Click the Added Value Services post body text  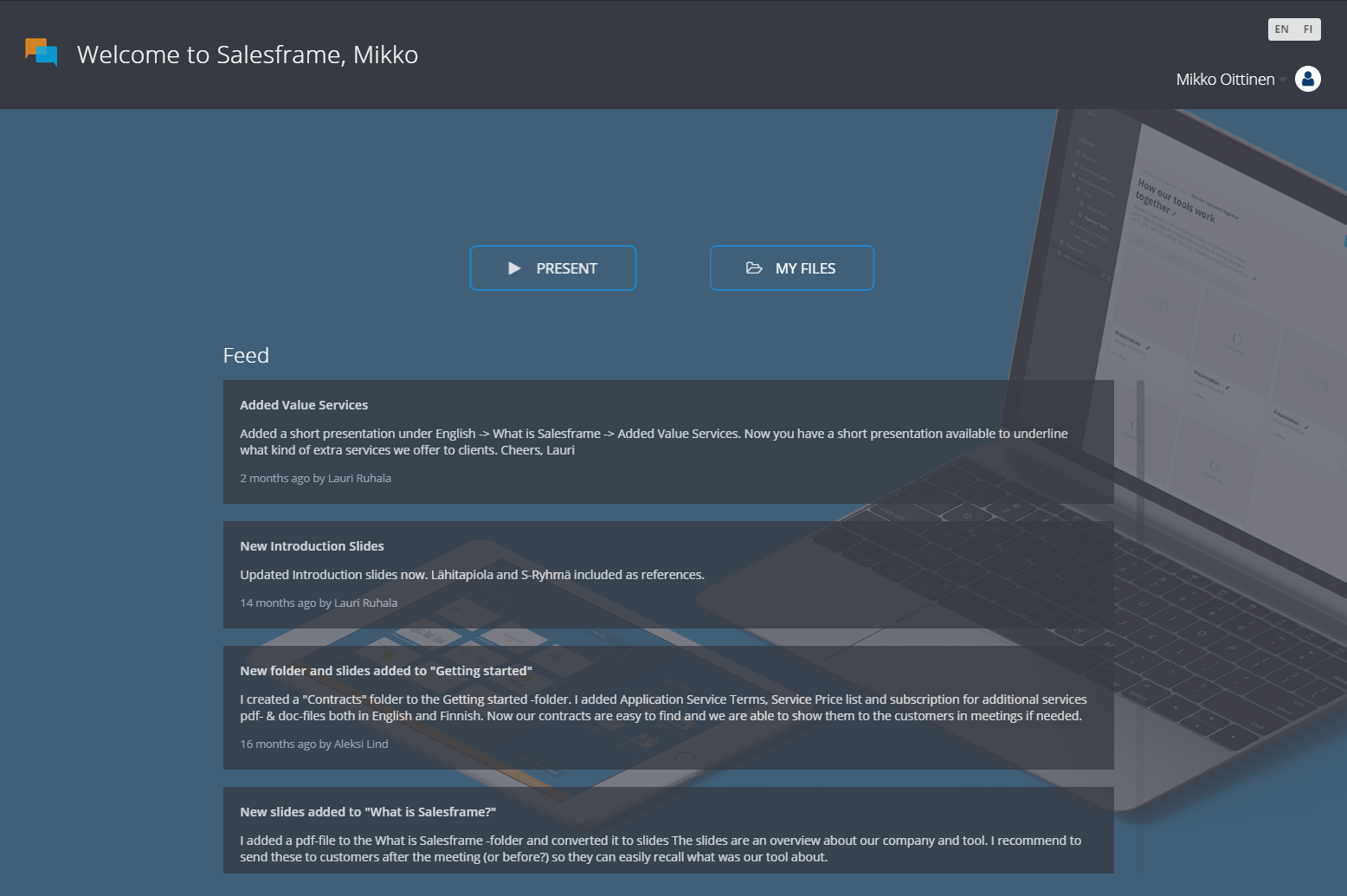tap(654, 442)
